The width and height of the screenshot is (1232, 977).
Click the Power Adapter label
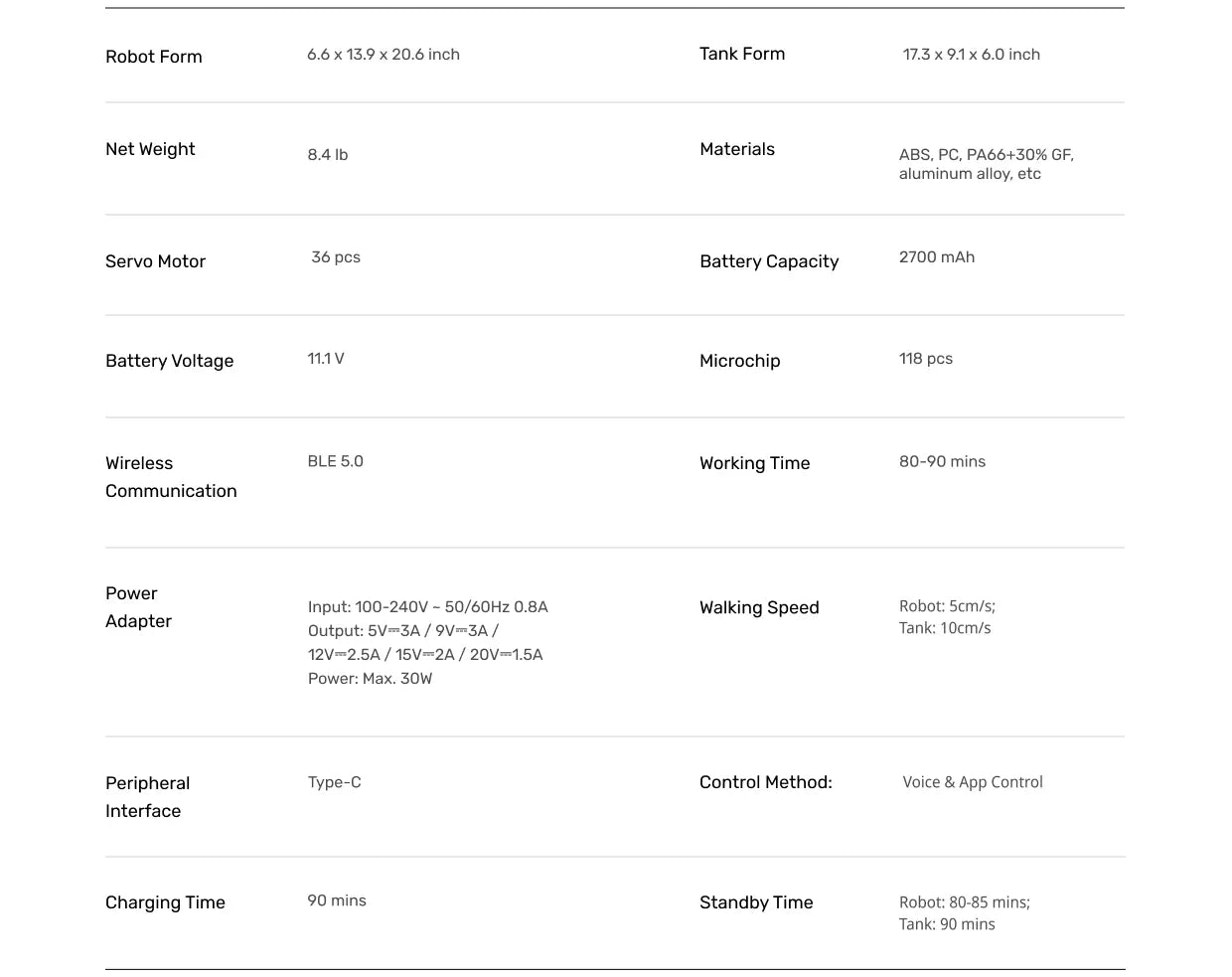coord(138,607)
